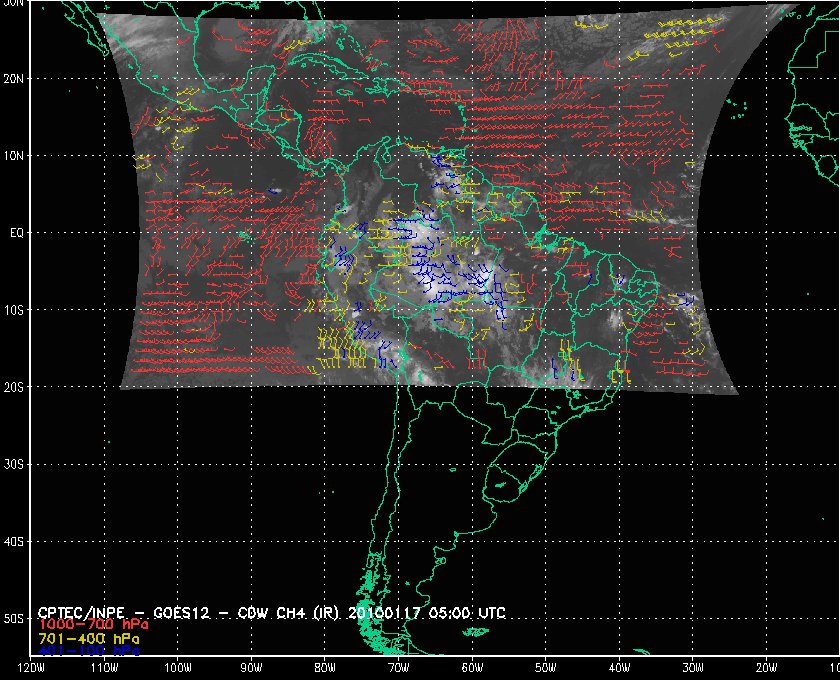This screenshot has height=680, width=840.
Task: Select the 80W longitude label
Action: pyautogui.click(x=325, y=668)
